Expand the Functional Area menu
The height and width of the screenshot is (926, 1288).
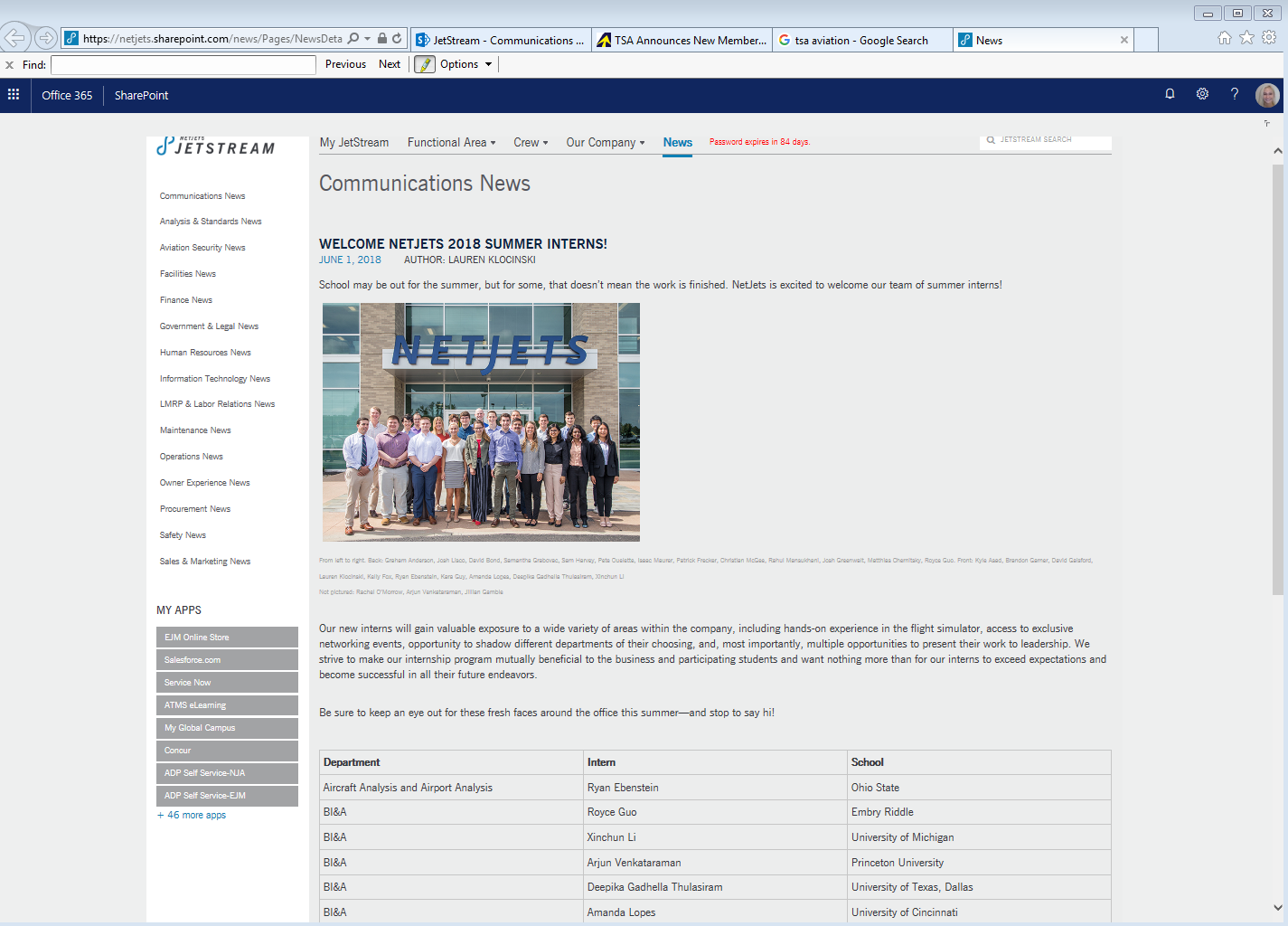click(x=452, y=143)
